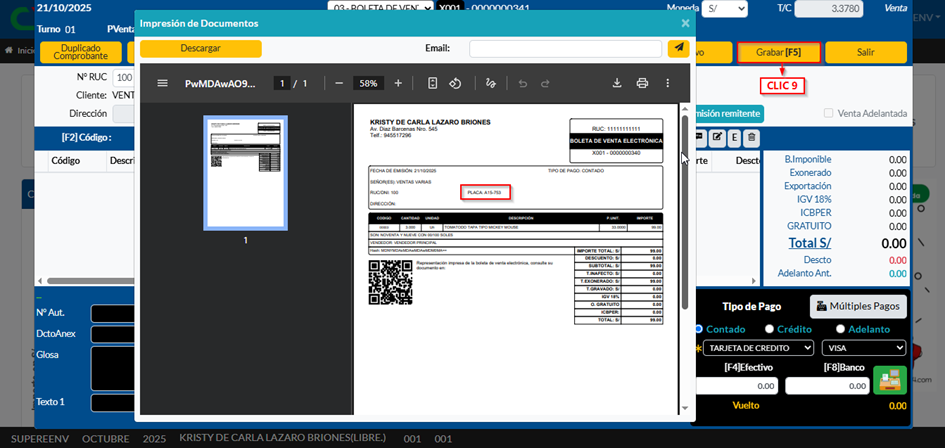This screenshot has width=945, height=448.
Task: Zoom in the PDF preview
Action: (x=398, y=83)
